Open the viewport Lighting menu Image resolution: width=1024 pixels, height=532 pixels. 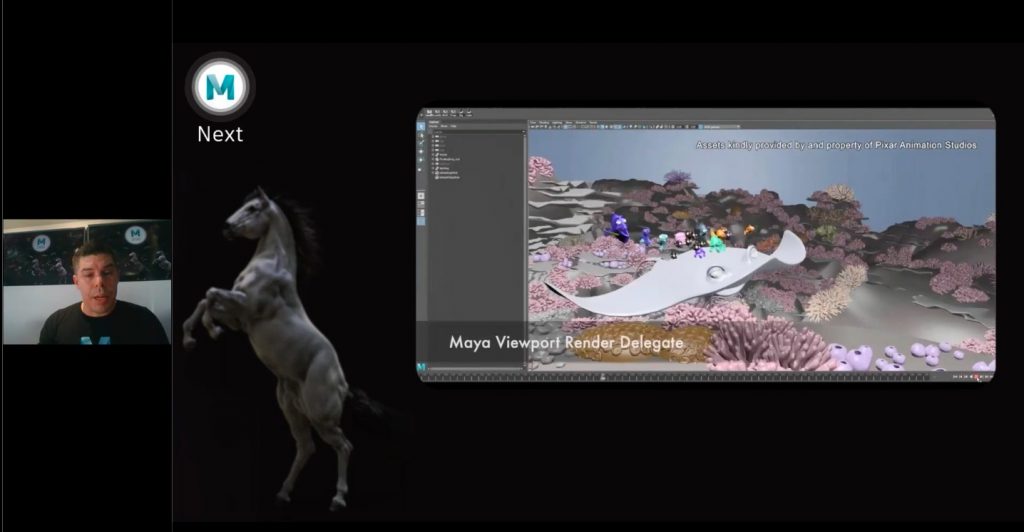click(x=557, y=123)
